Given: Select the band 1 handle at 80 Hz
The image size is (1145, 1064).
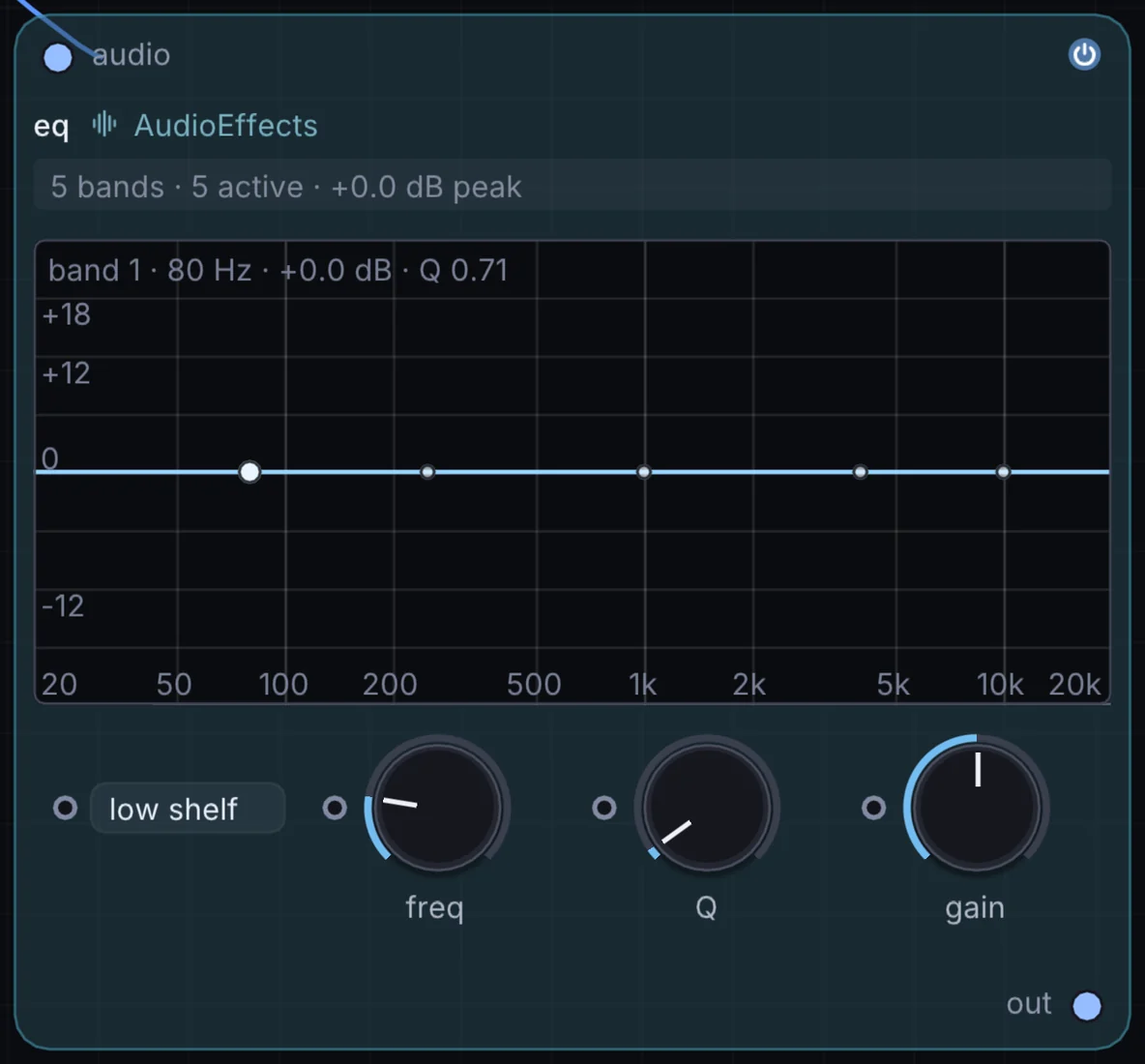Looking at the screenshot, I should point(250,472).
